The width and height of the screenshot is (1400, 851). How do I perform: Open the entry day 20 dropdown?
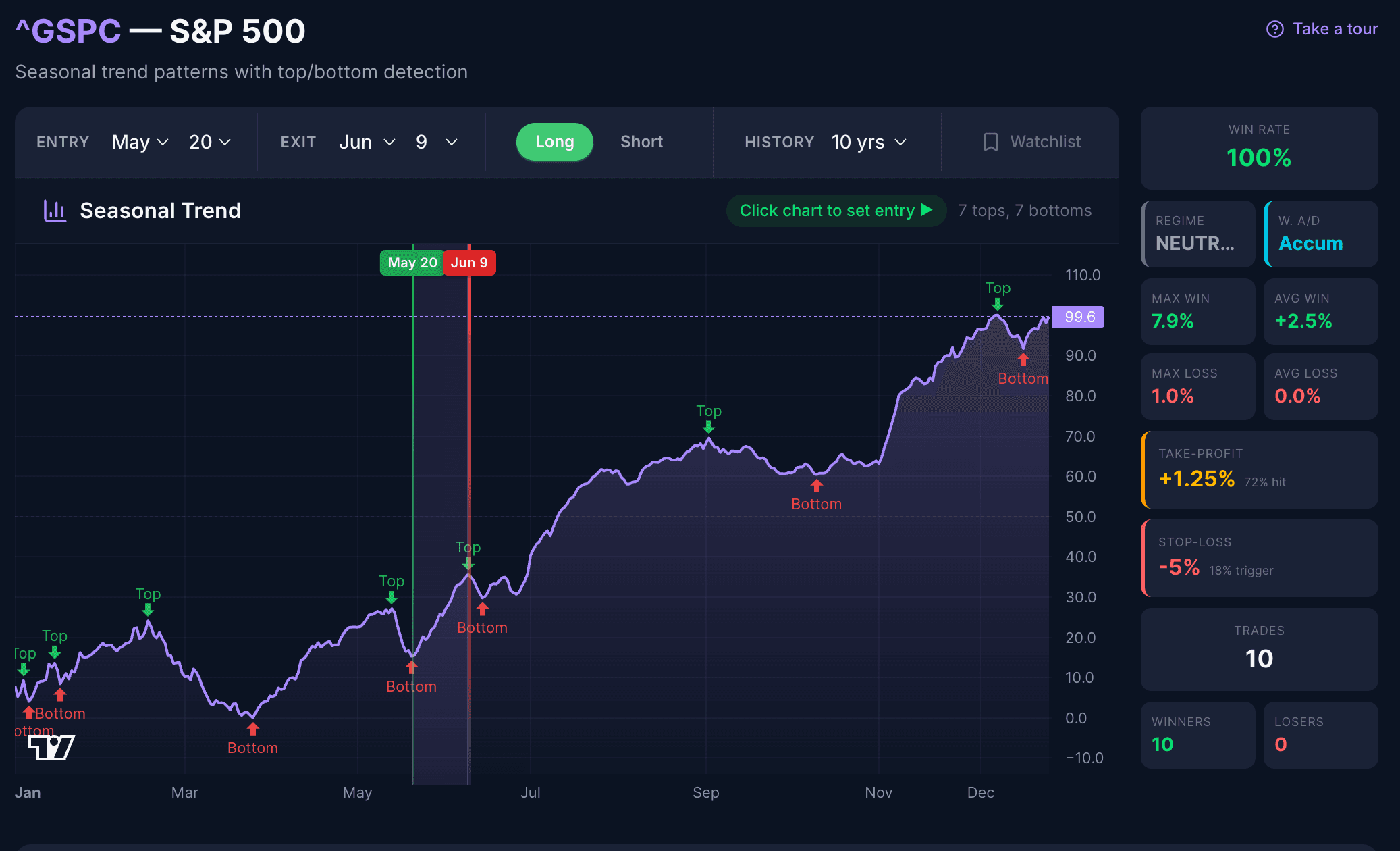tap(210, 142)
